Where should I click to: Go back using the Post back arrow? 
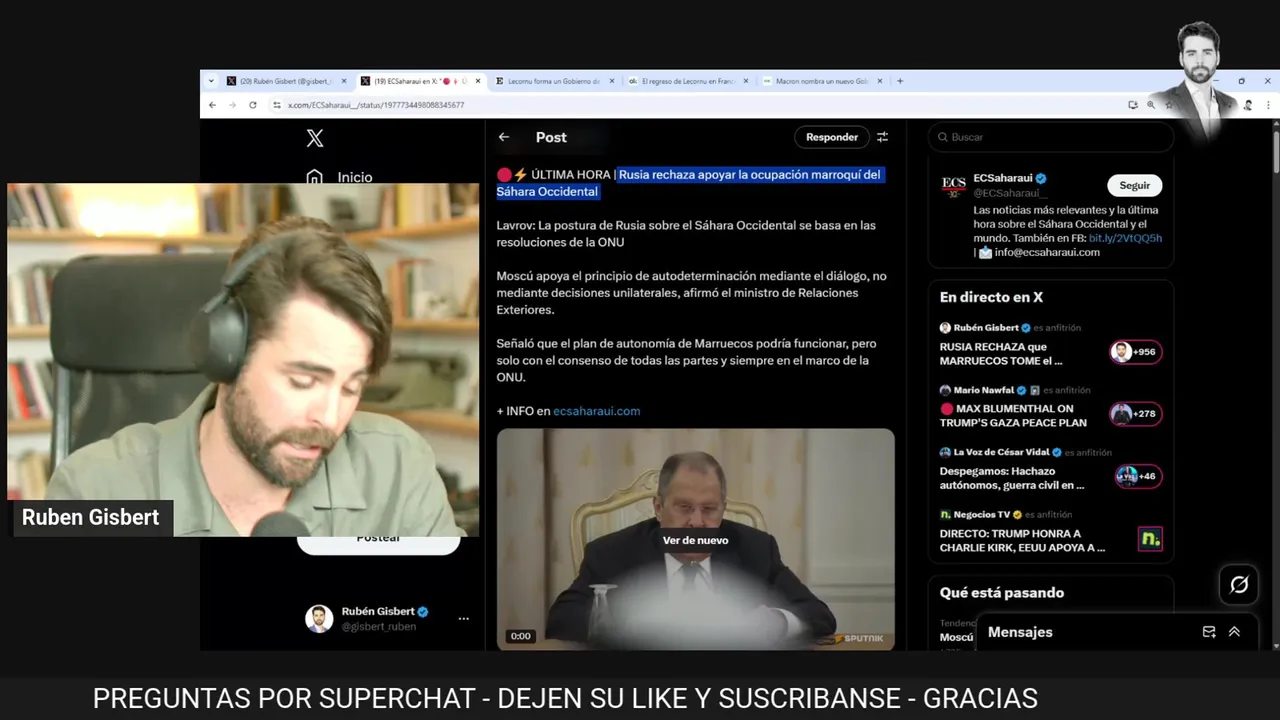pos(504,137)
